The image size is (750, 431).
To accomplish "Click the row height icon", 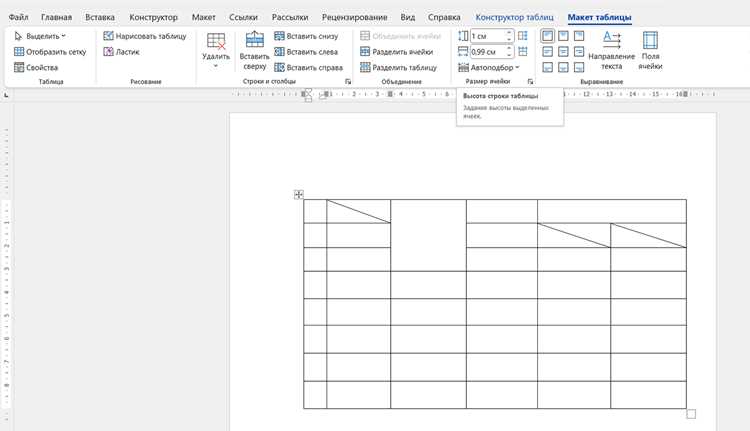I will coord(463,36).
